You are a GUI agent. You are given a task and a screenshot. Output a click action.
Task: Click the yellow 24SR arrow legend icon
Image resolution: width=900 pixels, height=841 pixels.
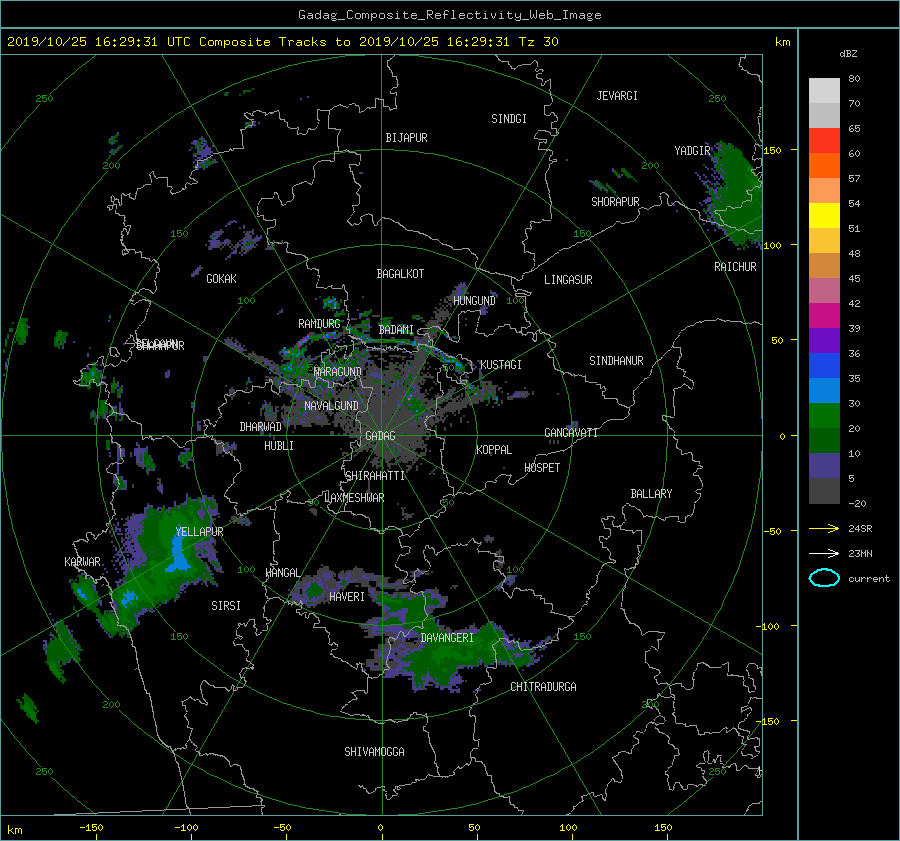pos(824,528)
